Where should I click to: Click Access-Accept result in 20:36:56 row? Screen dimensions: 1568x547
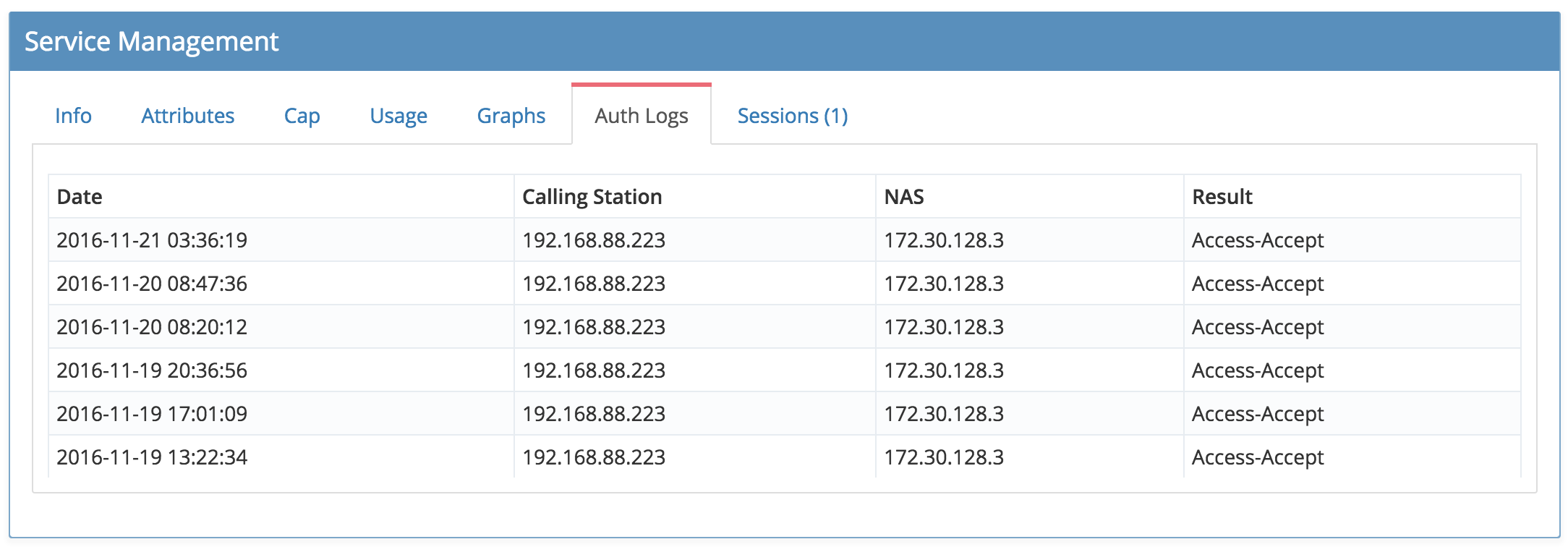coord(1258,370)
